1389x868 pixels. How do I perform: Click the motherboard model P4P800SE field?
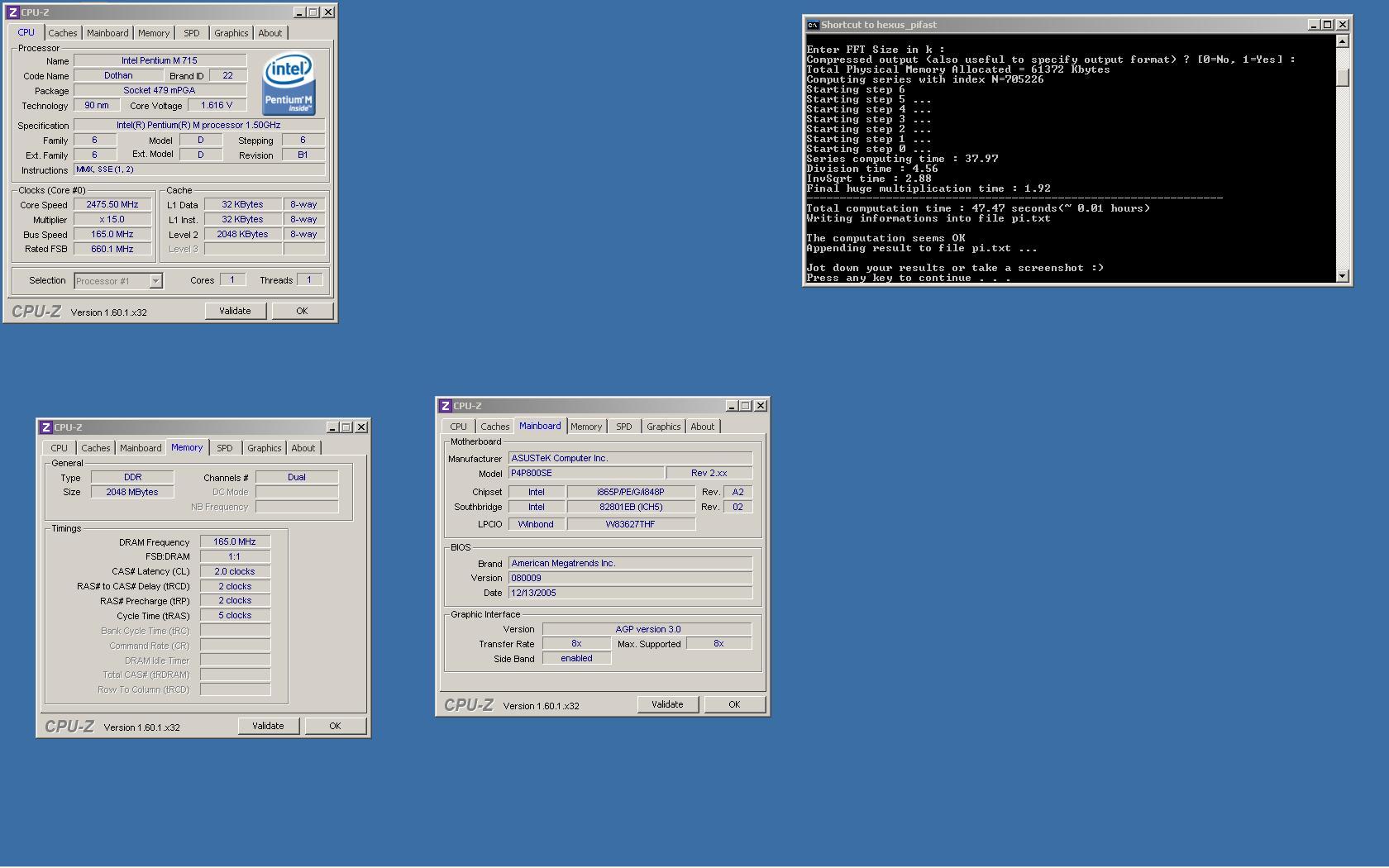(x=586, y=473)
